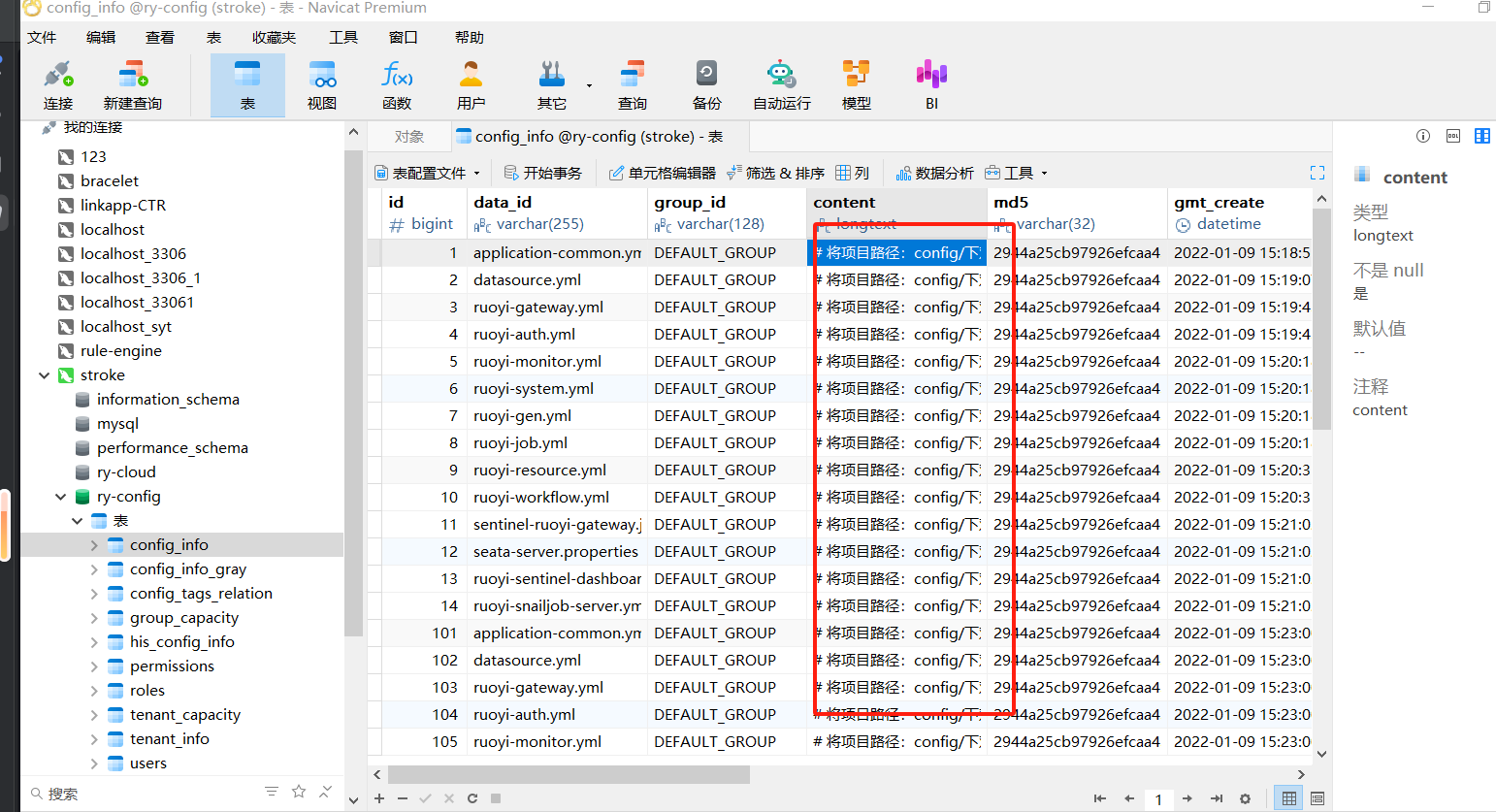1496x812 pixels.
Task: Switch to grid view mode
Action: pyautogui.click(x=1288, y=798)
